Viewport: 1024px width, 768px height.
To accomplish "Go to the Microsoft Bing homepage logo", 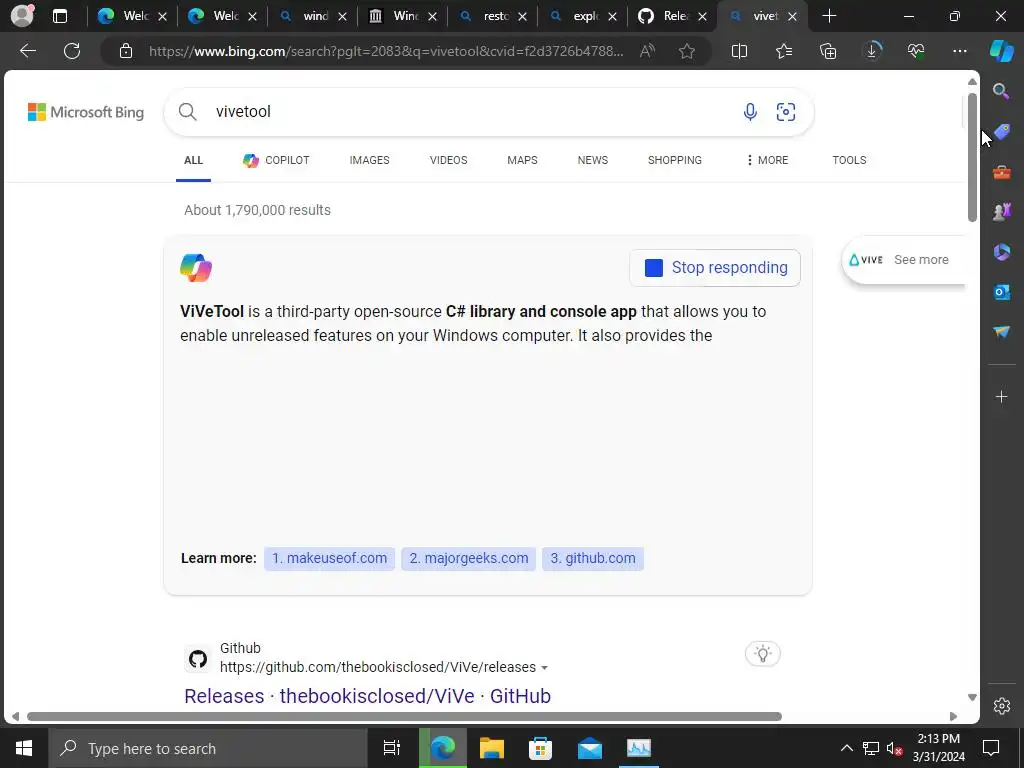I will pyautogui.click(x=86, y=112).
